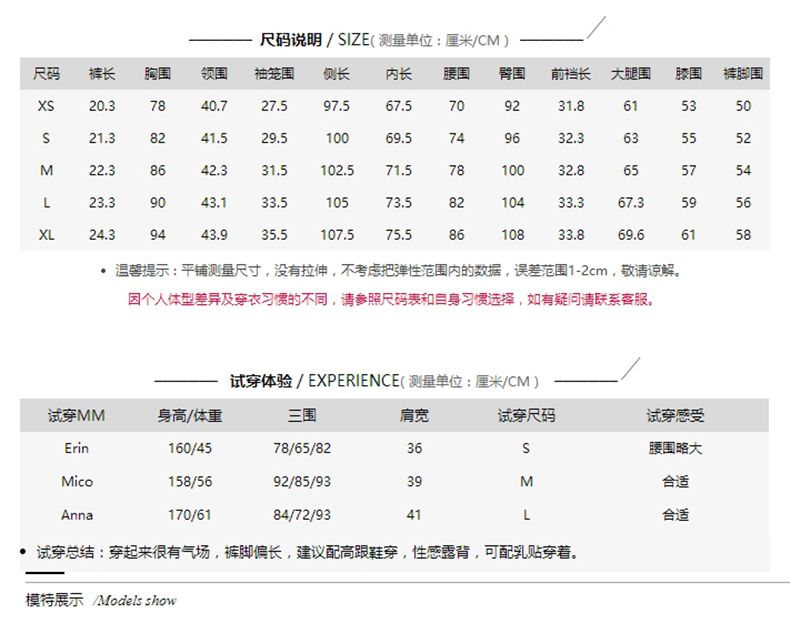The width and height of the screenshot is (790, 636).
Task: Click the XS size row label
Action: click(x=46, y=106)
